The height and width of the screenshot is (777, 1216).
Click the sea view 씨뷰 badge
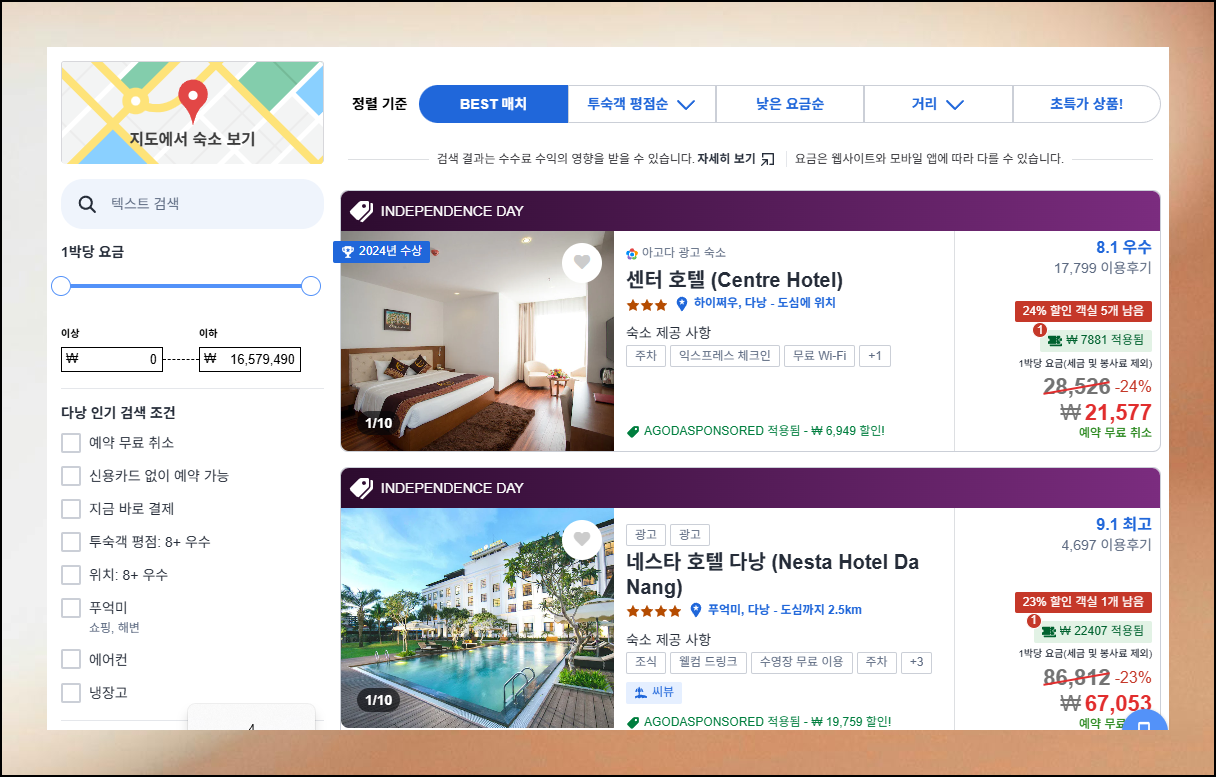654,693
